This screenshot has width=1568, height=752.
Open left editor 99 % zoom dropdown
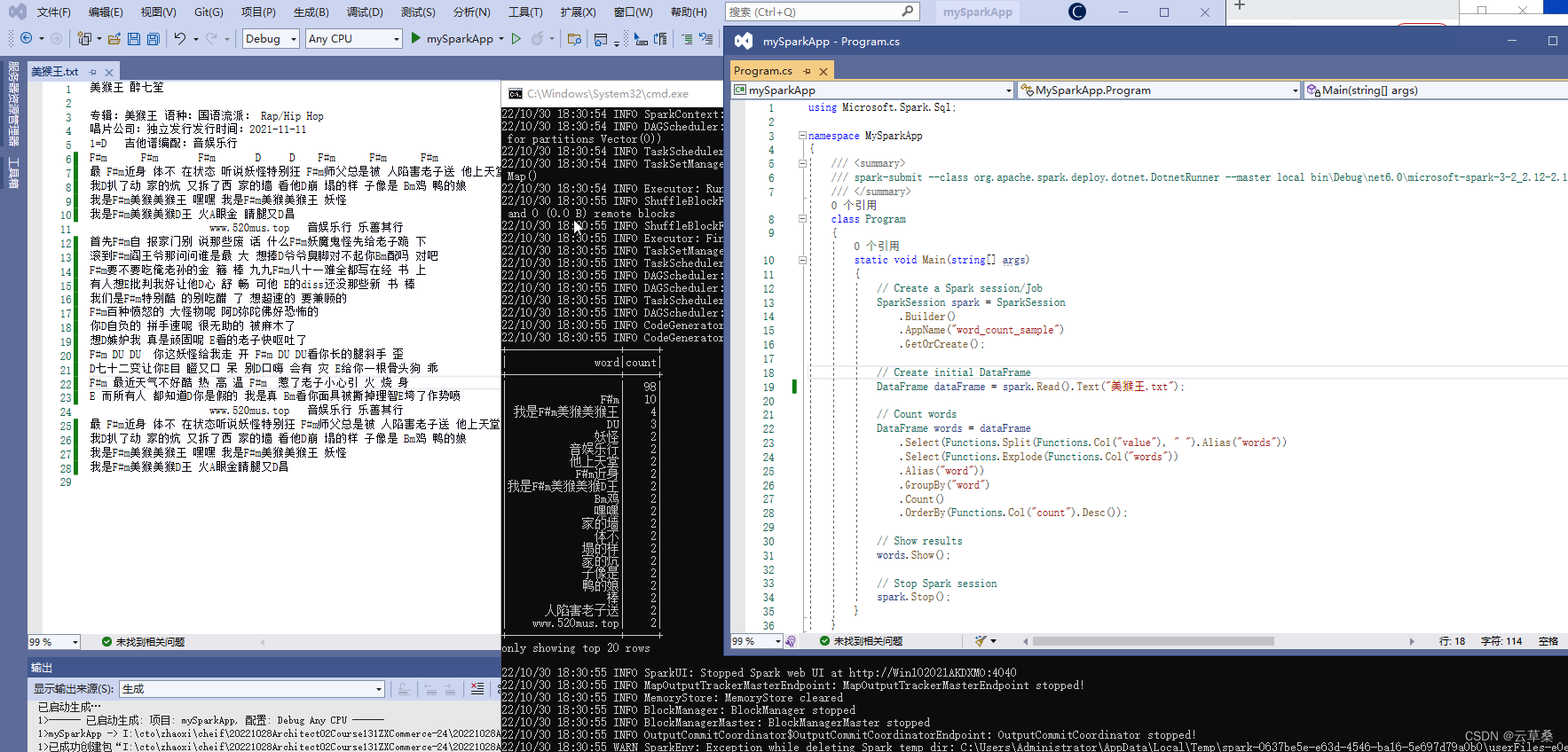click(x=53, y=641)
